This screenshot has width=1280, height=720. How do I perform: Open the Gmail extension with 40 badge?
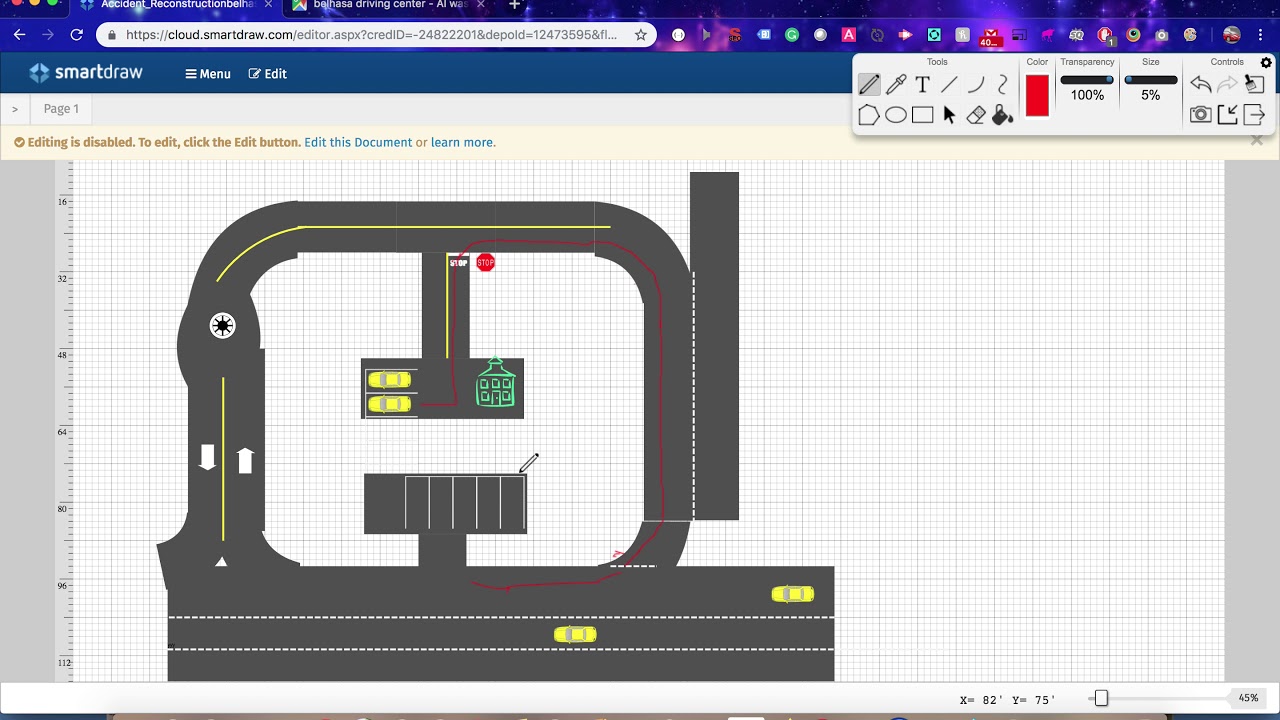pyautogui.click(x=990, y=36)
